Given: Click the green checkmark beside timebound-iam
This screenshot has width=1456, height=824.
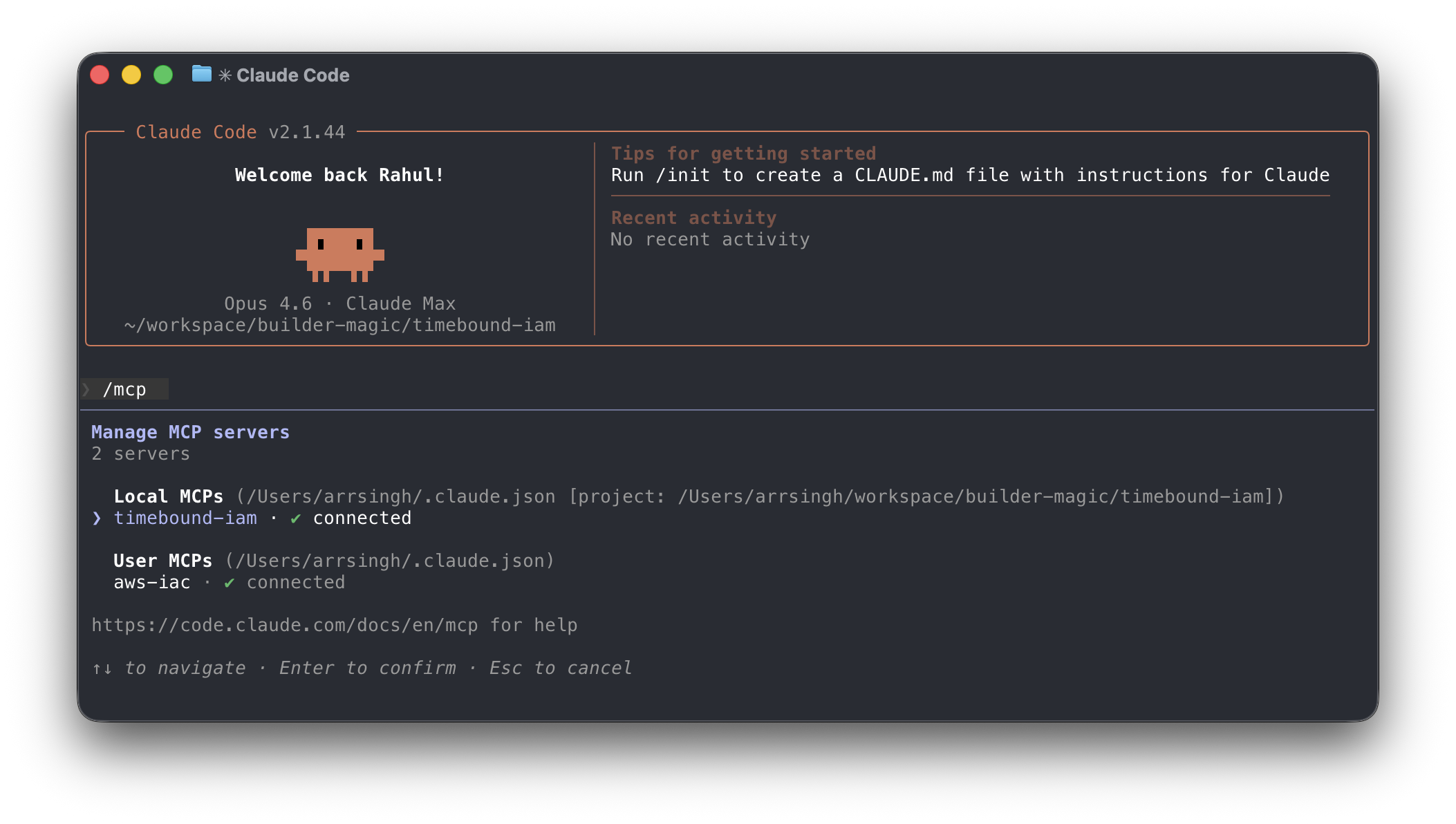Looking at the screenshot, I should (x=297, y=518).
